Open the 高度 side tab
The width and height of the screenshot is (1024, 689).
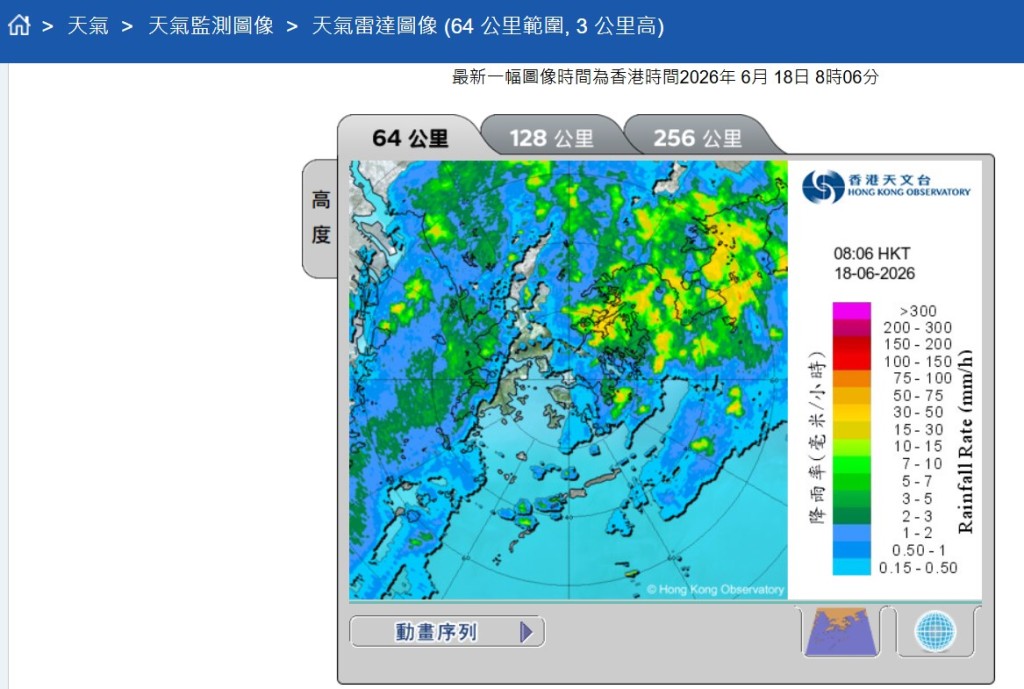click(320, 217)
